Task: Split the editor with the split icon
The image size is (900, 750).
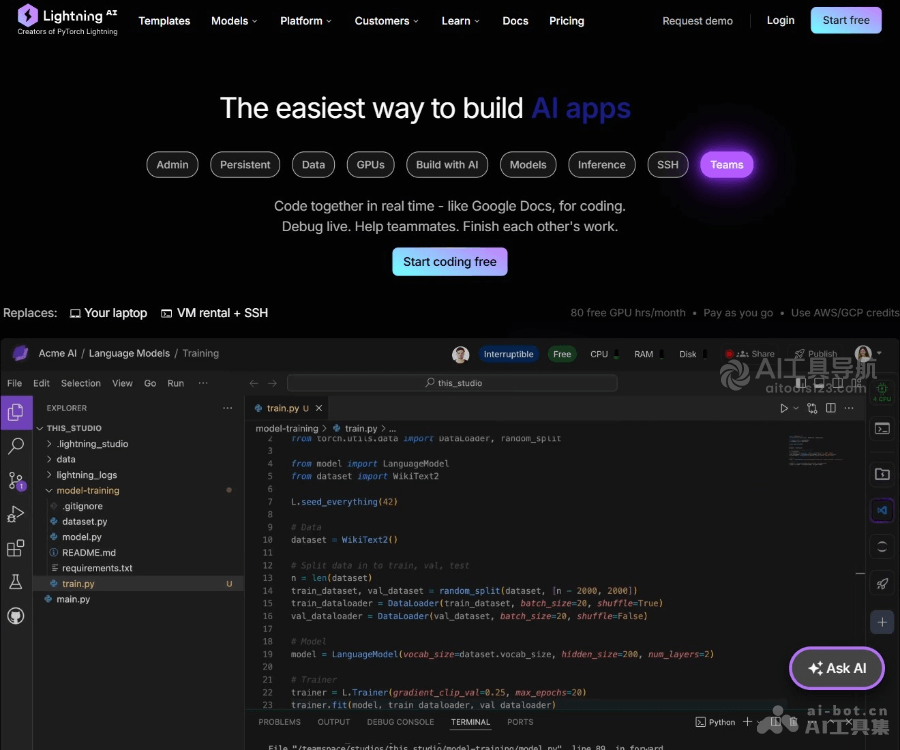Action: tap(831, 408)
